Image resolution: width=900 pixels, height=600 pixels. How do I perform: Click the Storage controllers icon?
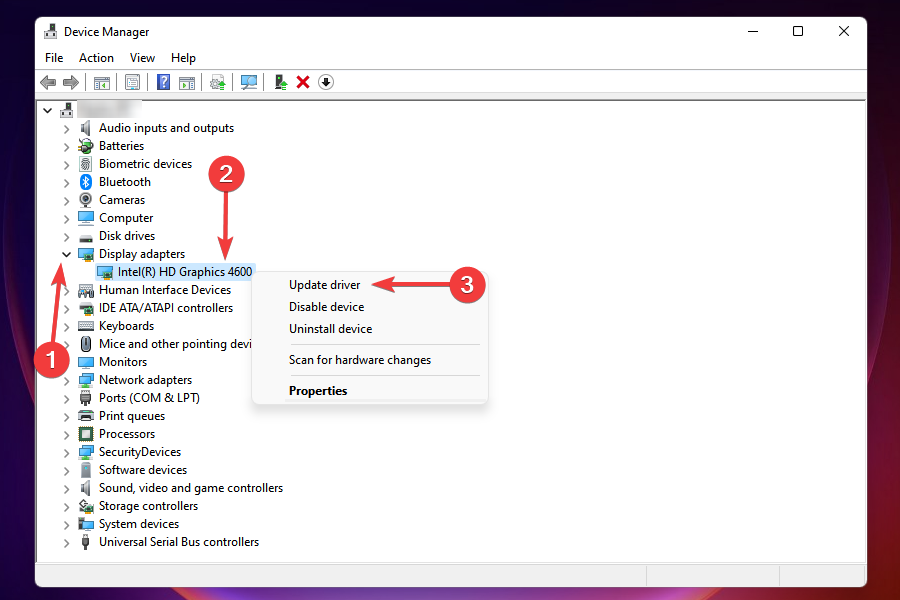click(86, 506)
